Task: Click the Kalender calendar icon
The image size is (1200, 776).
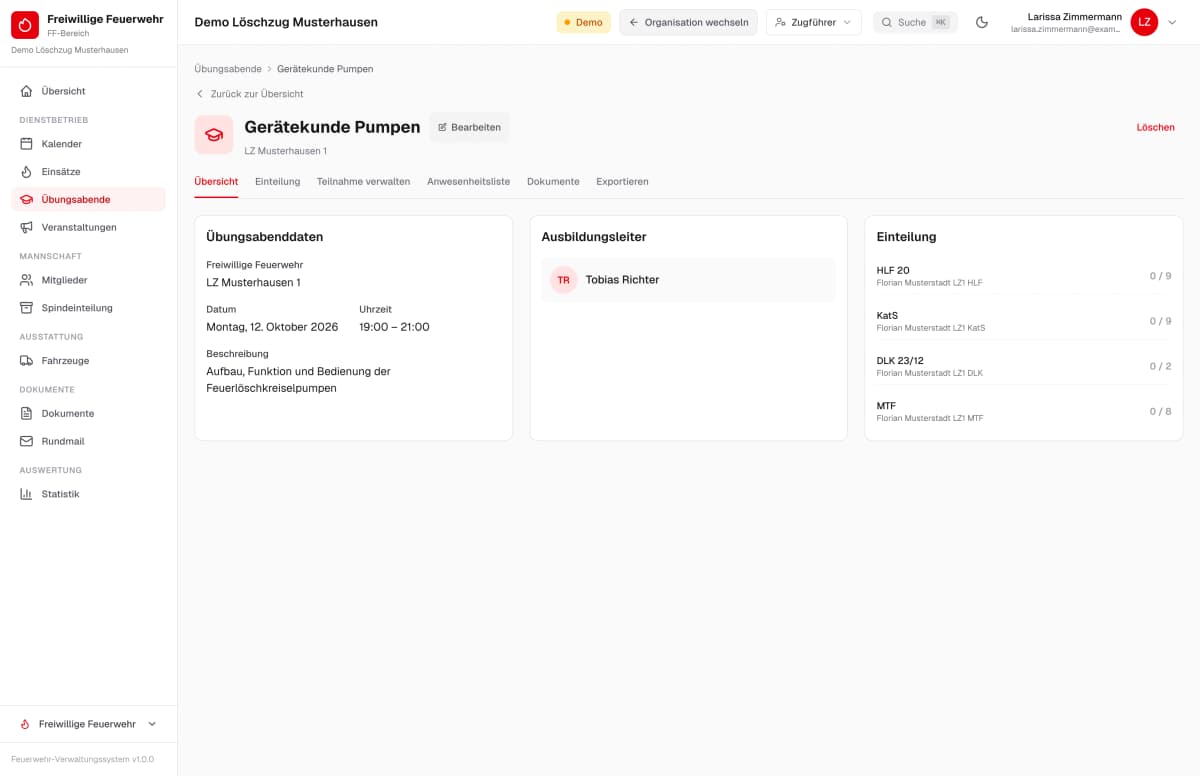Action: coord(27,144)
